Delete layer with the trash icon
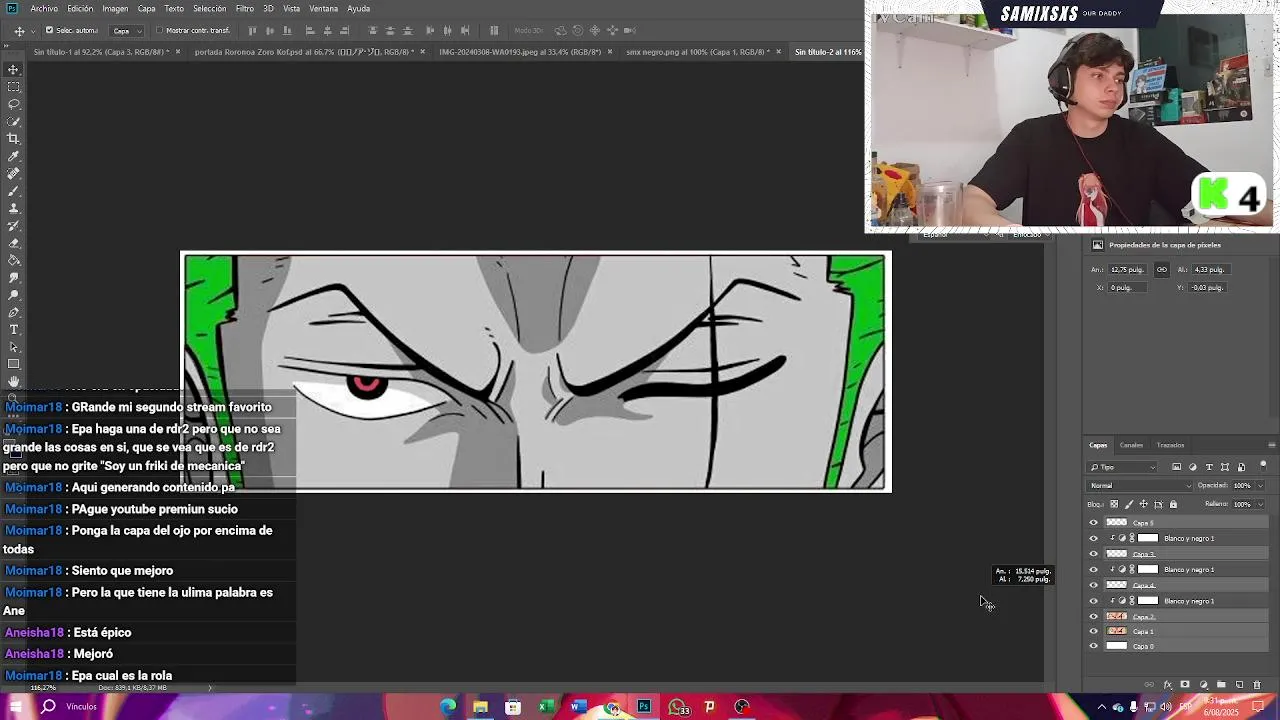1280x720 pixels. [1257, 685]
